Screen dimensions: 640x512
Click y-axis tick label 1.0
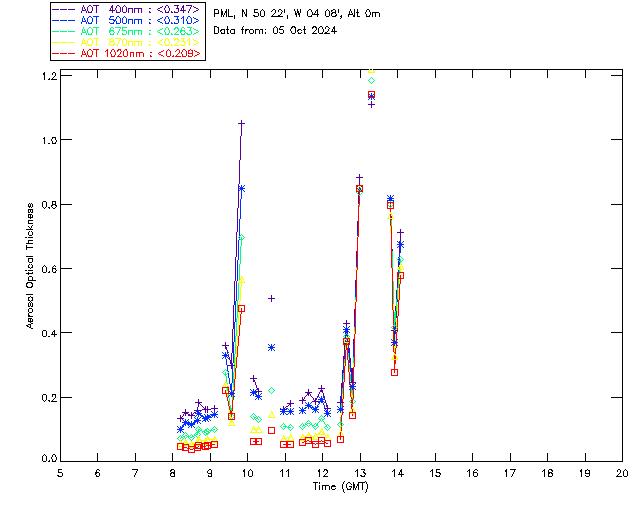[x=49, y=140]
